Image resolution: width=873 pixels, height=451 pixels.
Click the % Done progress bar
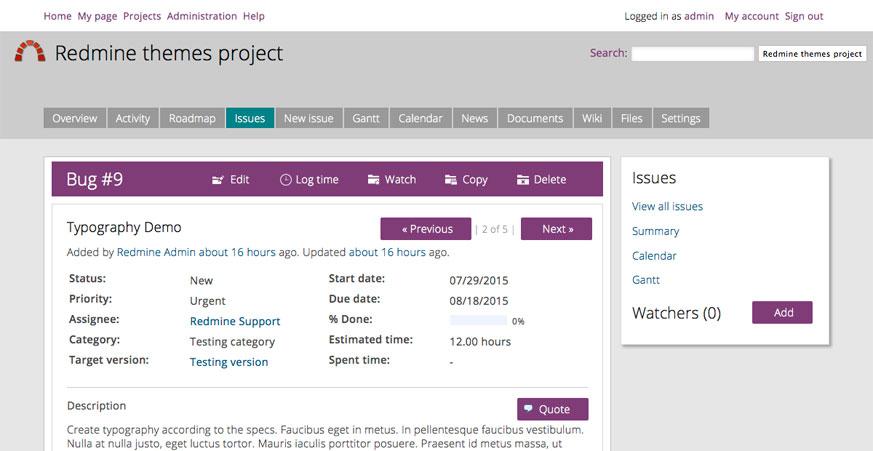point(478,321)
